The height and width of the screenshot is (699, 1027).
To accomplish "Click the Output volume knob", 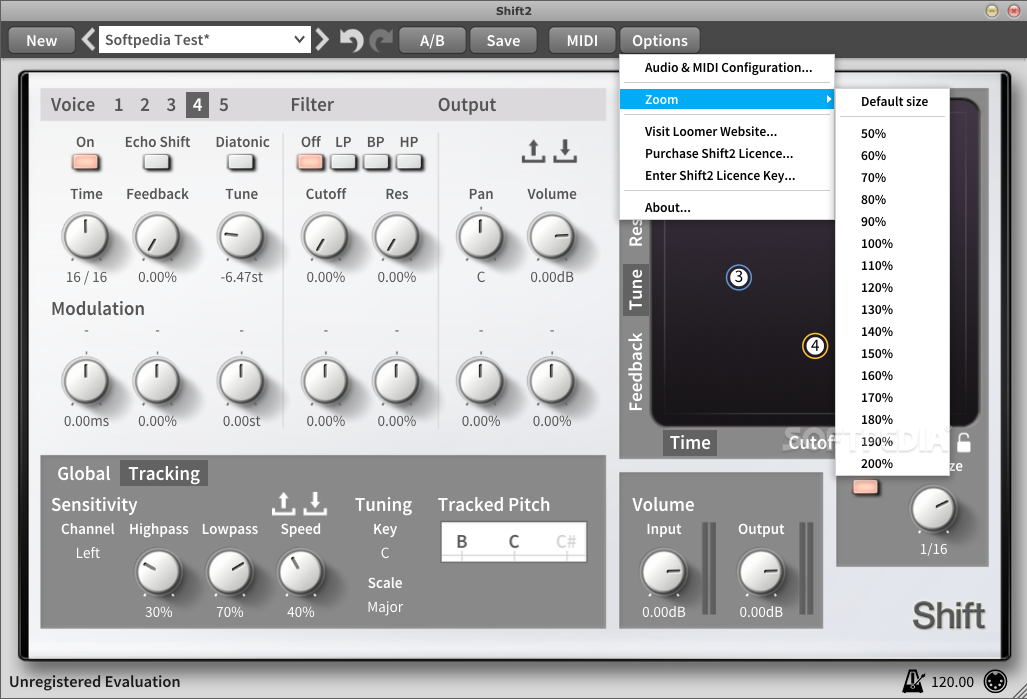I will tap(761, 572).
